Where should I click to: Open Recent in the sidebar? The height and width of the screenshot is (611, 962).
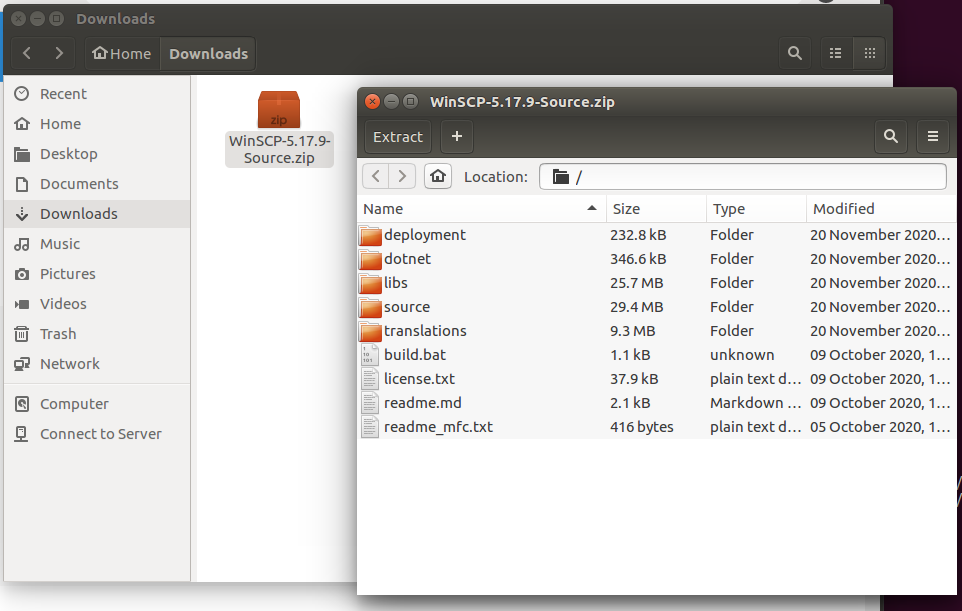pos(98,94)
